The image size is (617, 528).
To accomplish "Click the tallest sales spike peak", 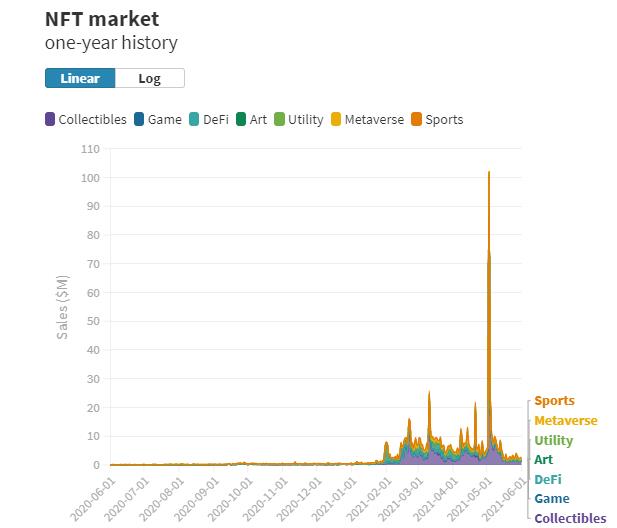I will 488,173.
